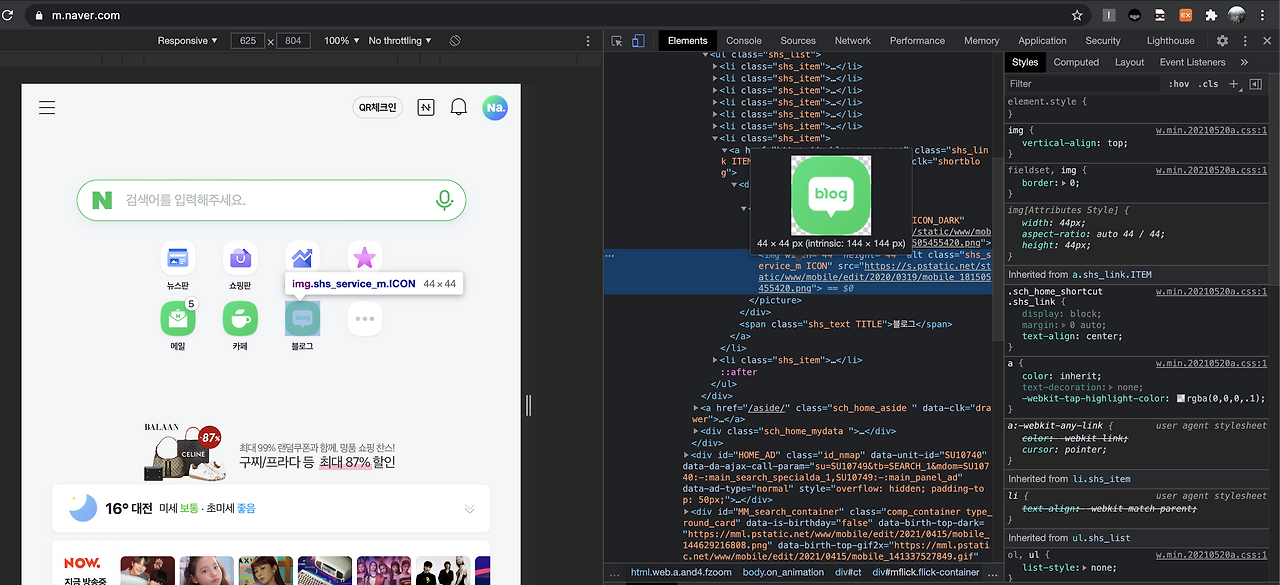Image resolution: width=1280 pixels, height=585 pixels.
Task: Open the 100% zoom dropdown
Action: coord(341,41)
